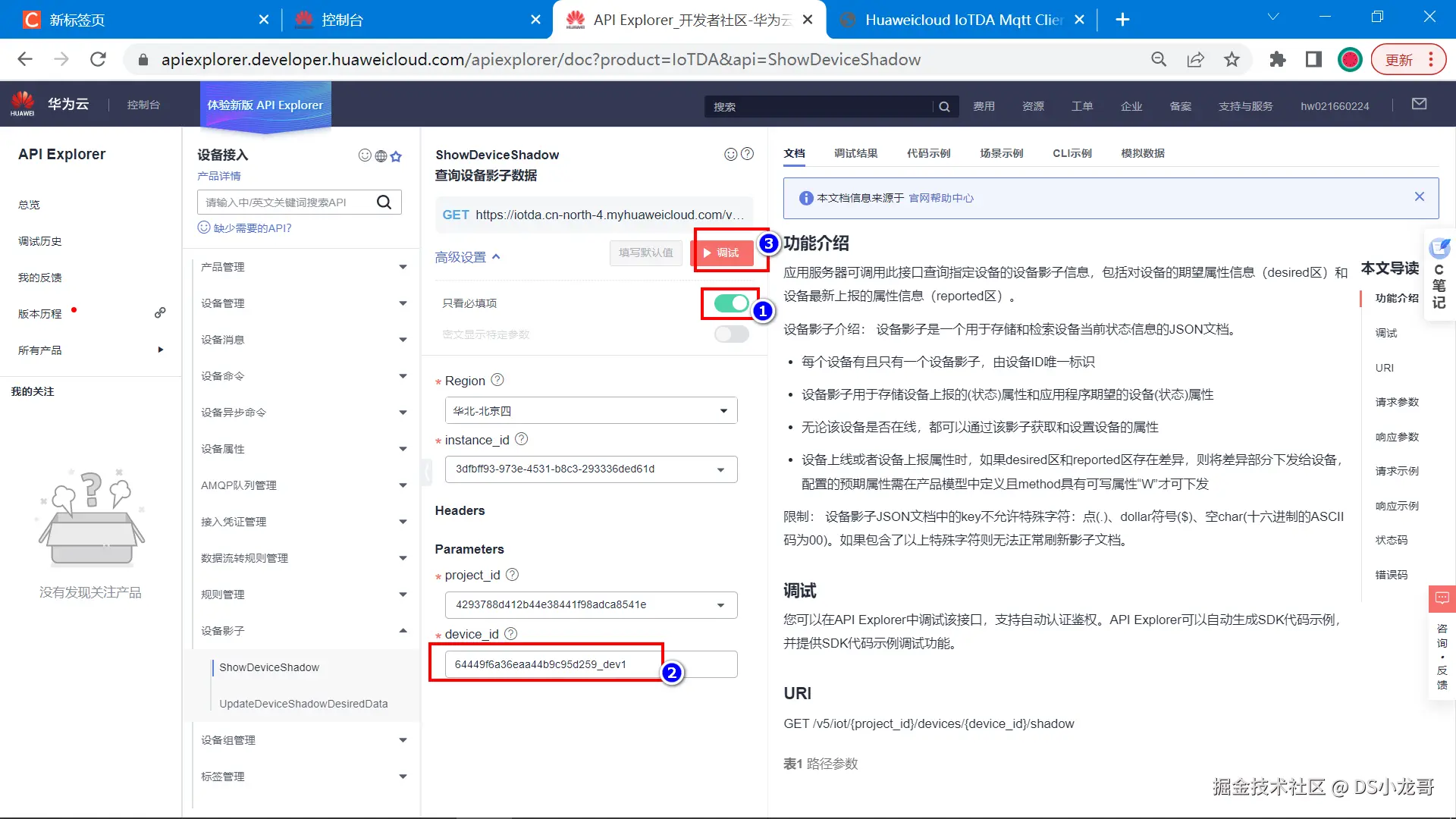The height and width of the screenshot is (819, 1456).
Task: Click the help question mark beside ShowDeviceShadow
Action: [x=747, y=154]
